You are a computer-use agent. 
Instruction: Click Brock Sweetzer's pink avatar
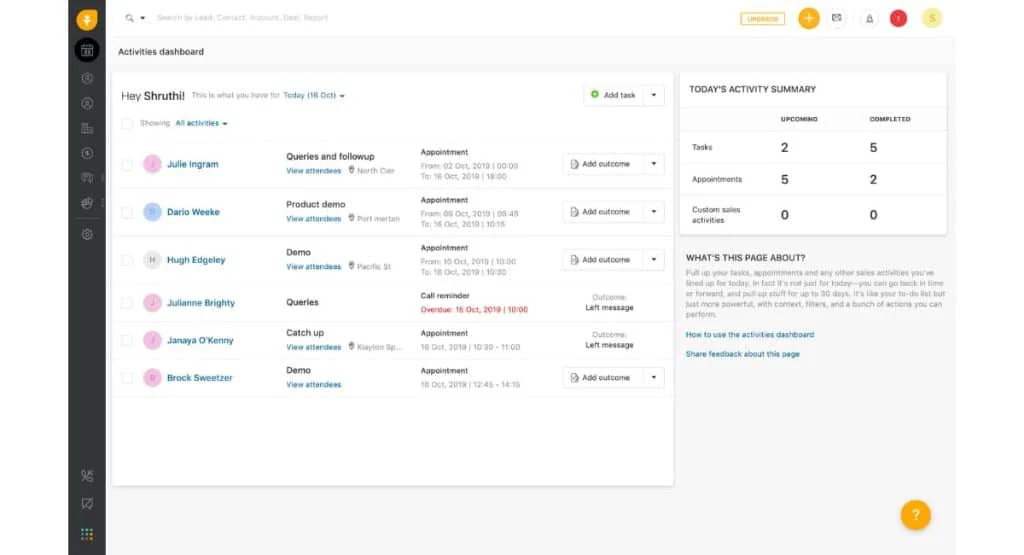(152, 377)
